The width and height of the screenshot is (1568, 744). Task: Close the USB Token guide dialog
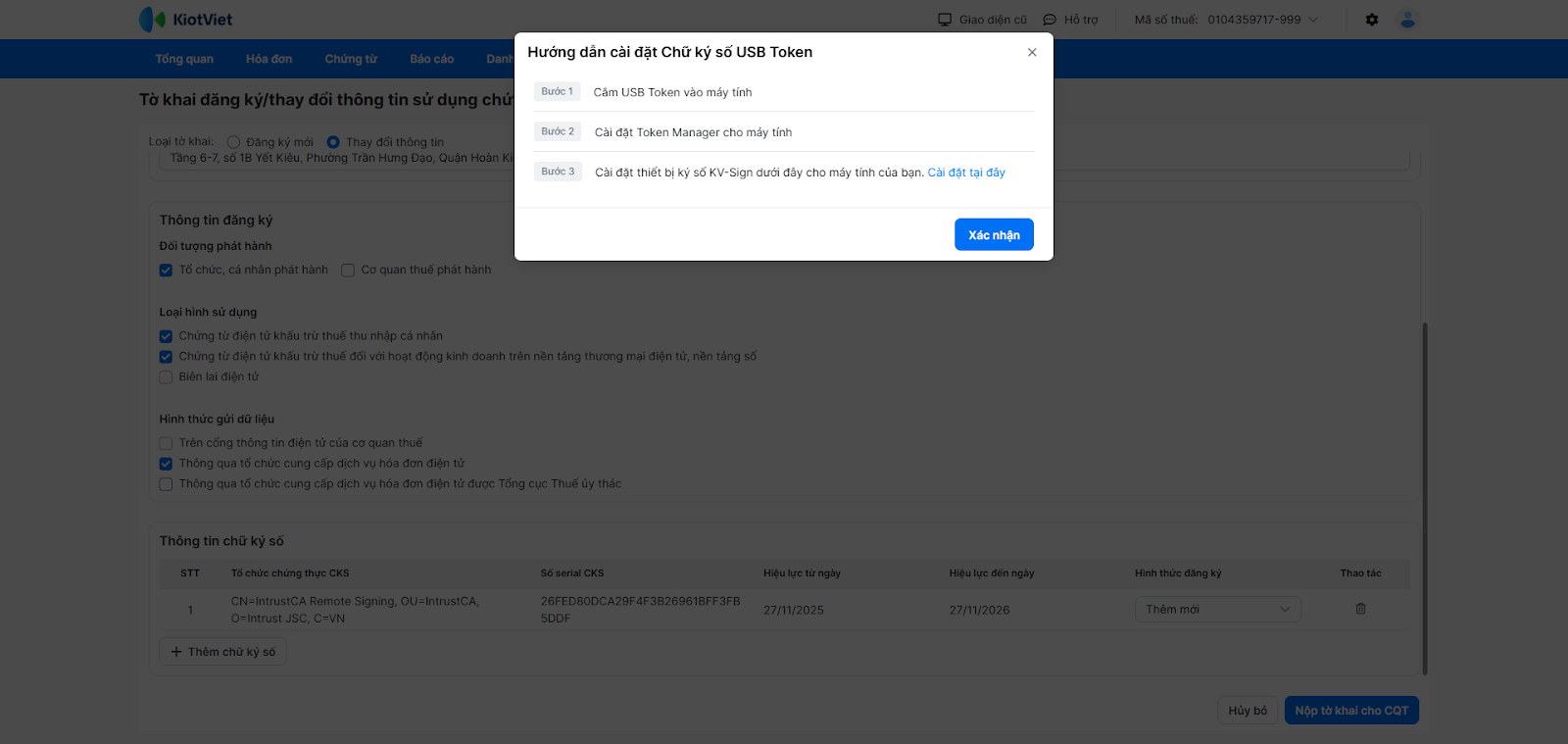pos(1032,53)
